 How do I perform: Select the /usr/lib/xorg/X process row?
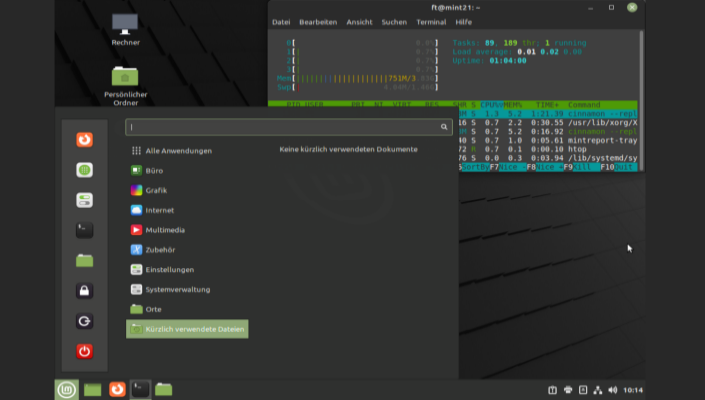pyautogui.click(x=548, y=123)
